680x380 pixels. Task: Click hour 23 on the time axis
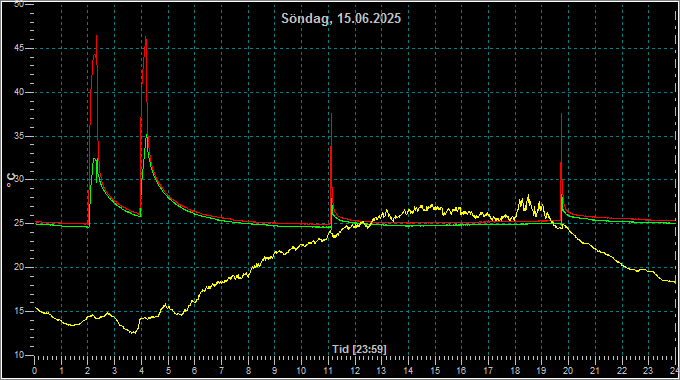(648, 371)
